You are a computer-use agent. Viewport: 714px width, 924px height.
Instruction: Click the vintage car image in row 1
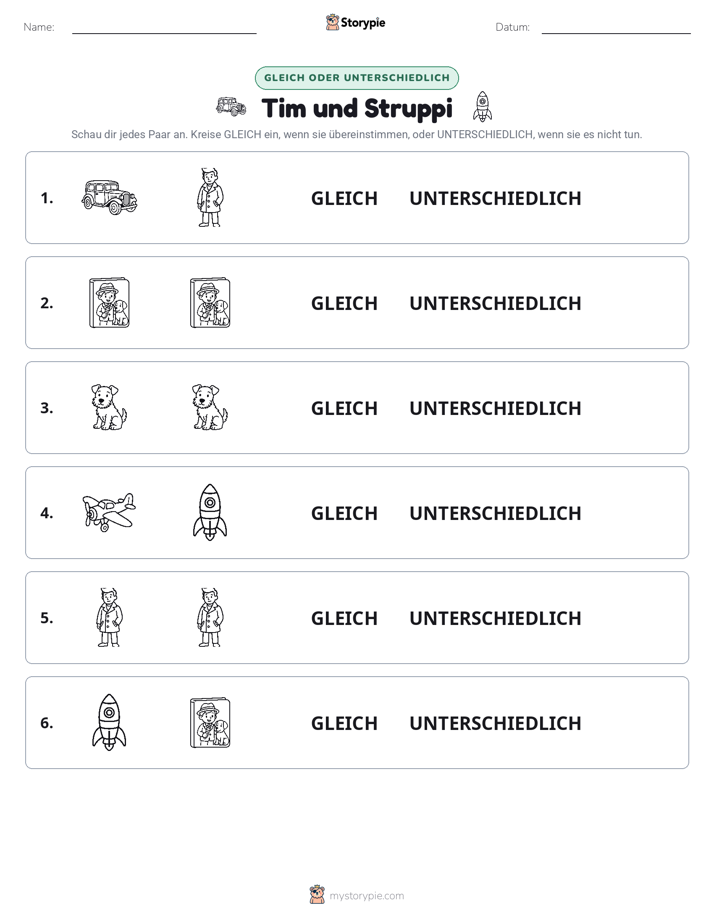click(109, 197)
